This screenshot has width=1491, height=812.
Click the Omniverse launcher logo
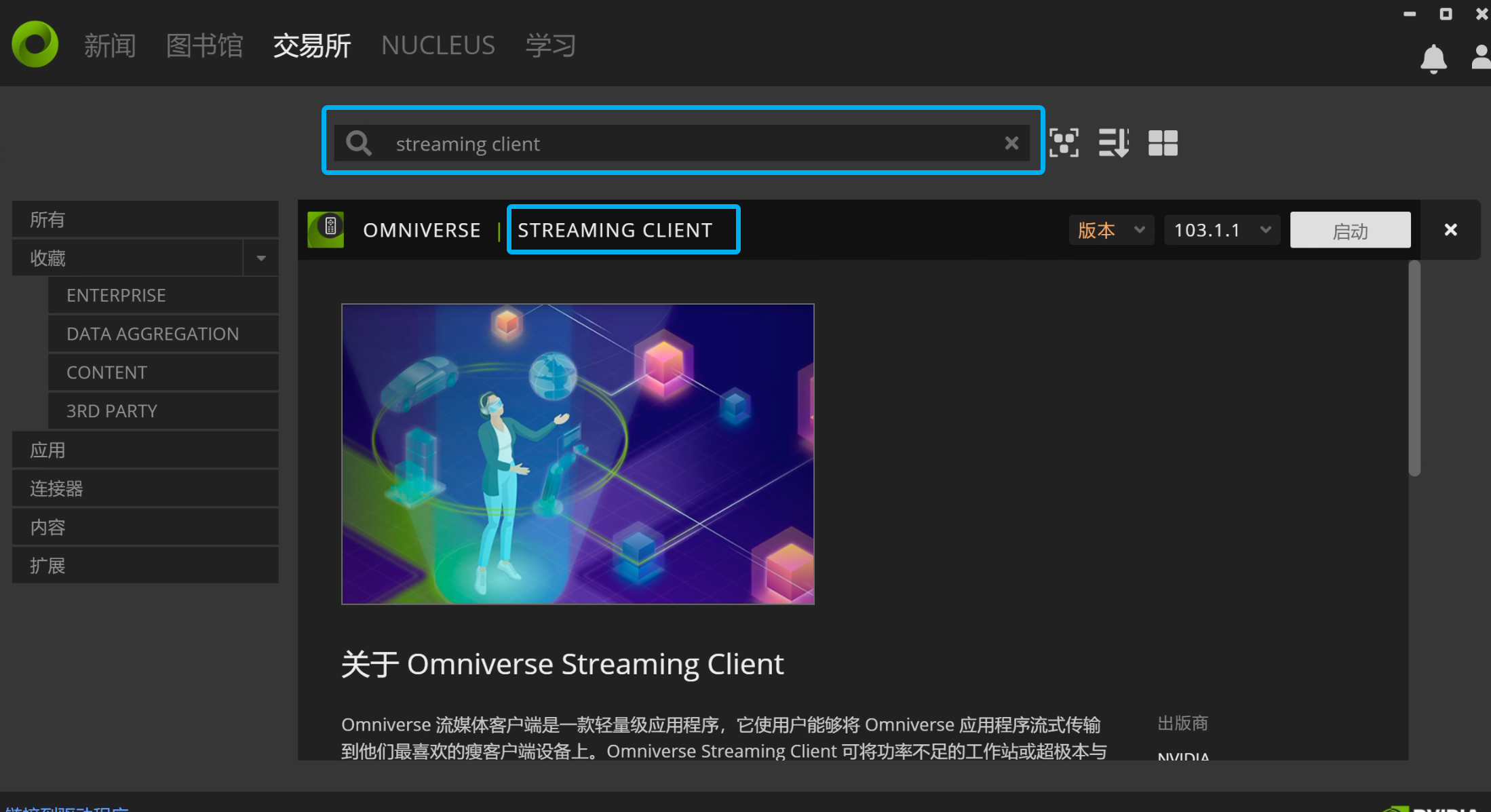pos(35,44)
